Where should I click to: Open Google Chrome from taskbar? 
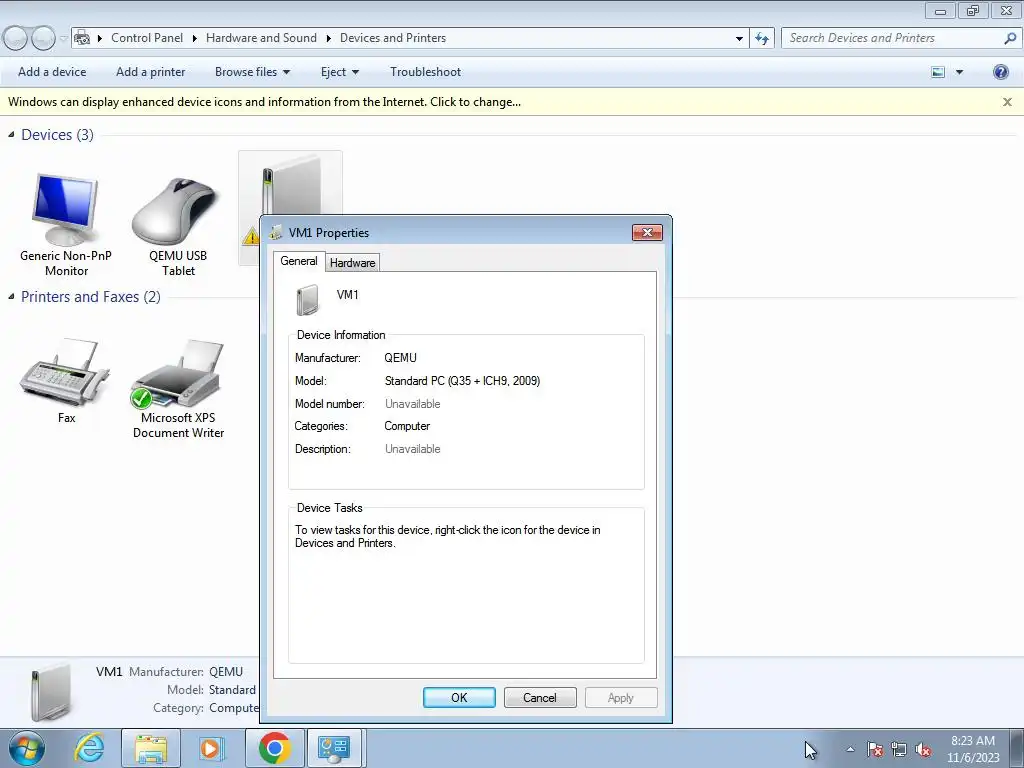tap(274, 748)
